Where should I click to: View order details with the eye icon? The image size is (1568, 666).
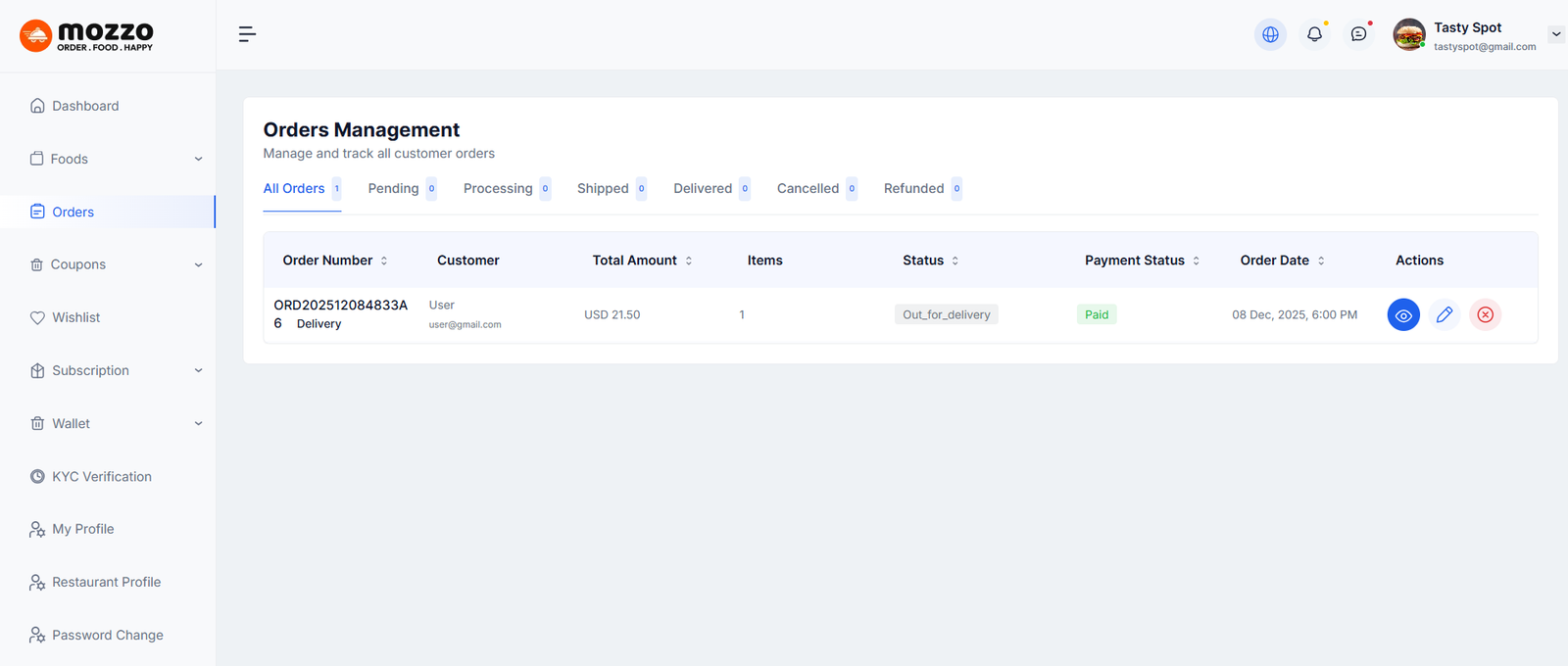[x=1403, y=315]
